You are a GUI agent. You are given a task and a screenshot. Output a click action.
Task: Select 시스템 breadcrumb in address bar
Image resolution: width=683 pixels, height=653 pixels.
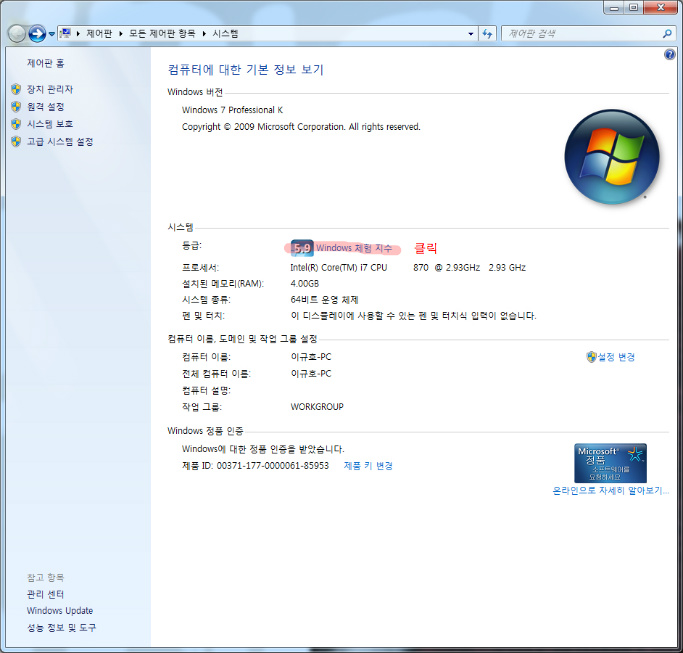(225, 34)
